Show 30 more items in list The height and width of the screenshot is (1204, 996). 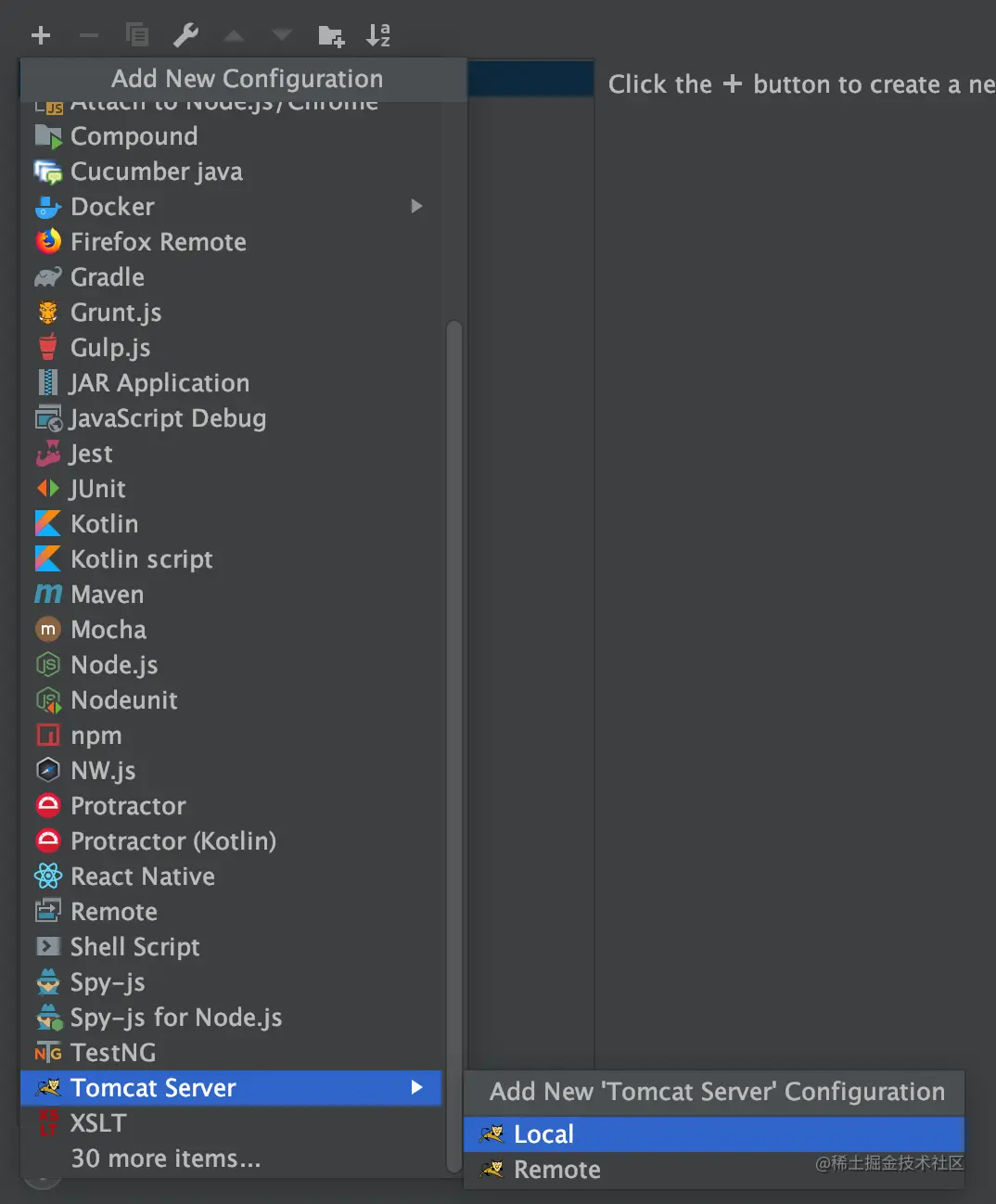click(231, 1159)
